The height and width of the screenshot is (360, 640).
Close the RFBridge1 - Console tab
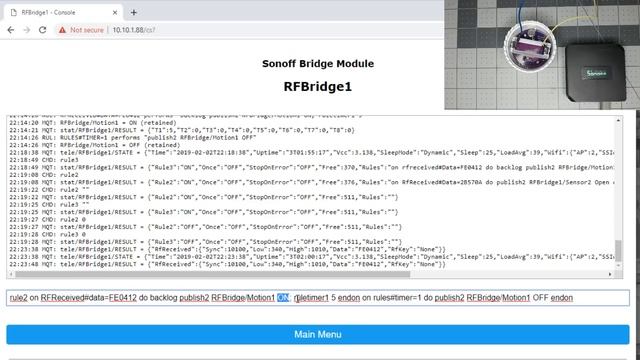click(x=115, y=13)
